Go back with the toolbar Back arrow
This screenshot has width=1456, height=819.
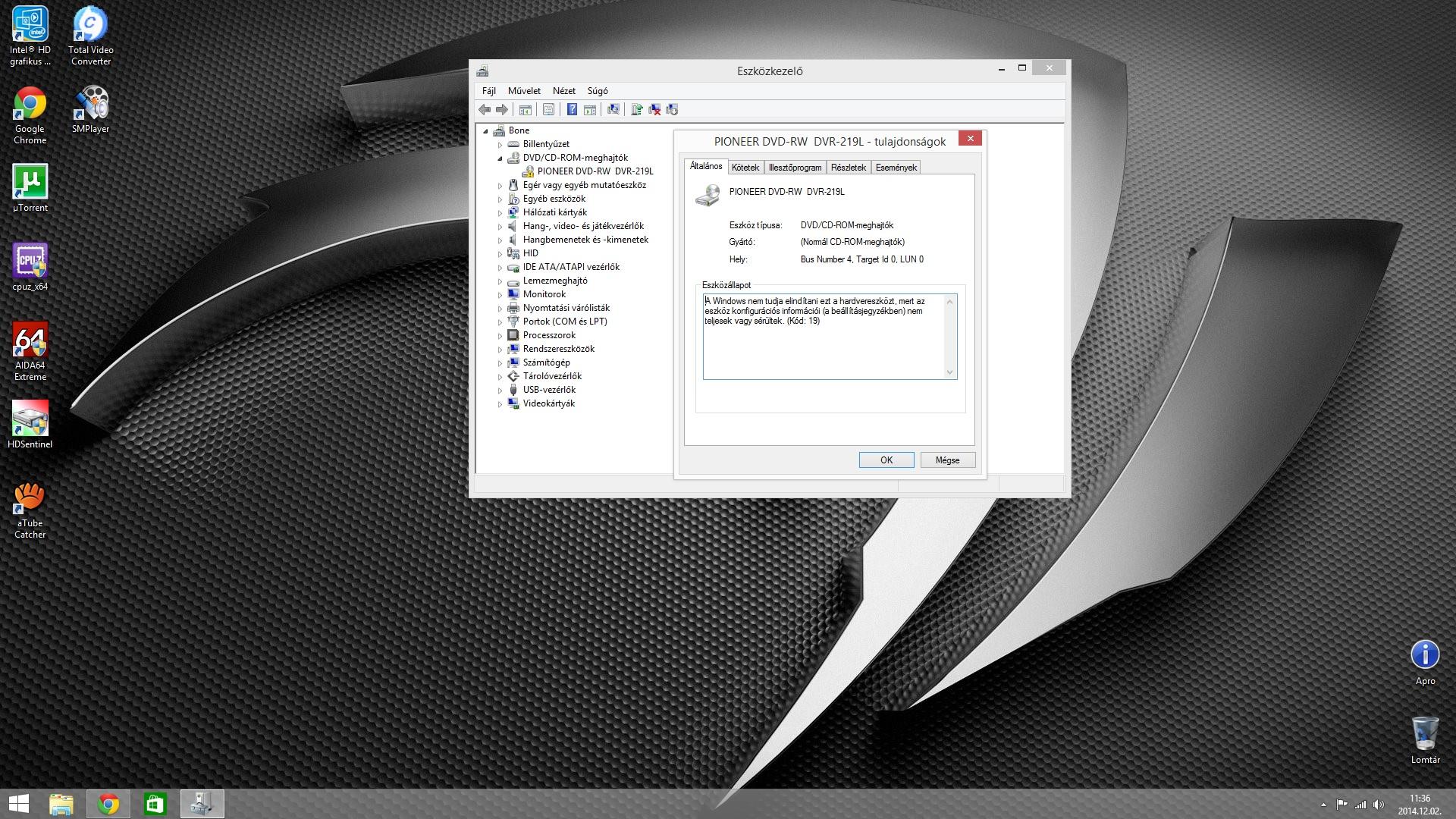485,110
